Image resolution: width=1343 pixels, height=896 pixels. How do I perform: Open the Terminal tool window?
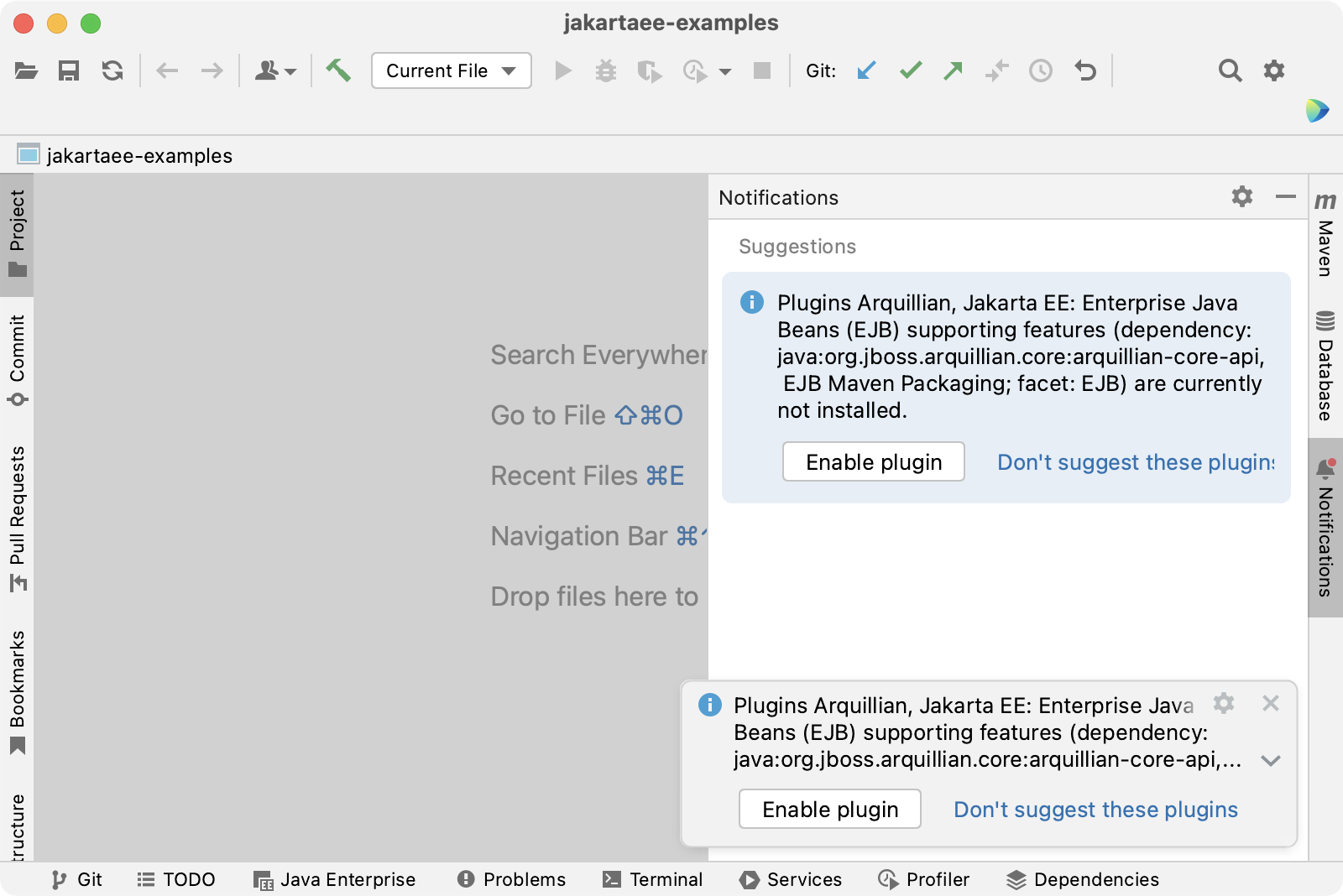point(652,879)
